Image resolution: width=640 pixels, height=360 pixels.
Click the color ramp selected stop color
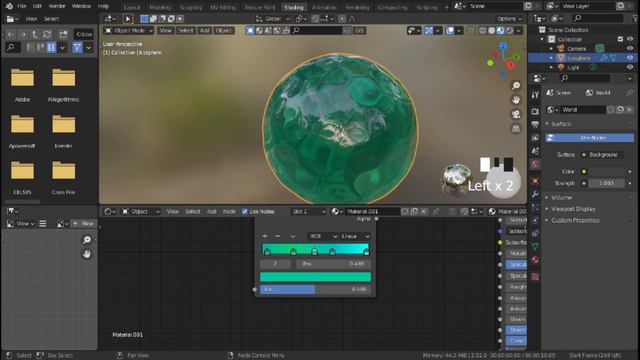316,277
